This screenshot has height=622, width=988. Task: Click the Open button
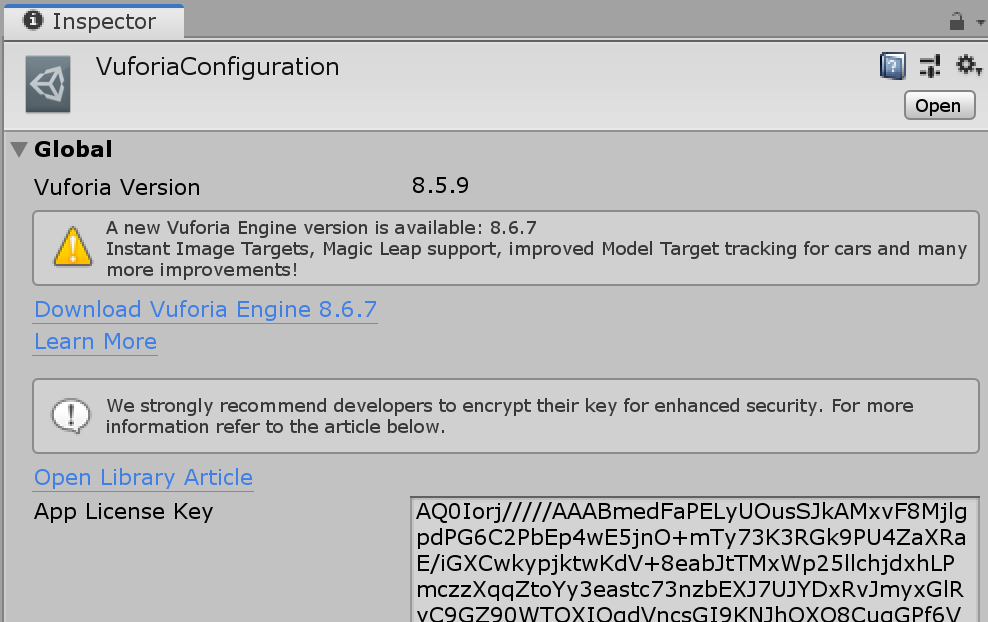pos(939,105)
